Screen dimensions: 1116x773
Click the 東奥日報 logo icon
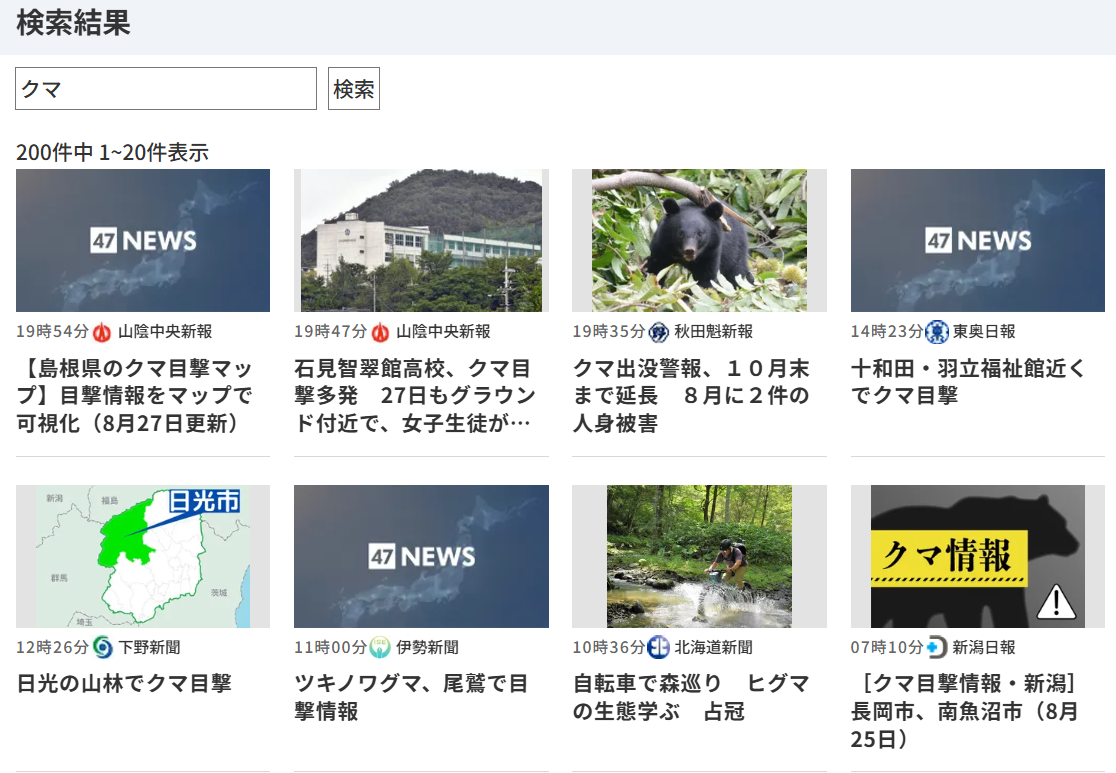937,332
